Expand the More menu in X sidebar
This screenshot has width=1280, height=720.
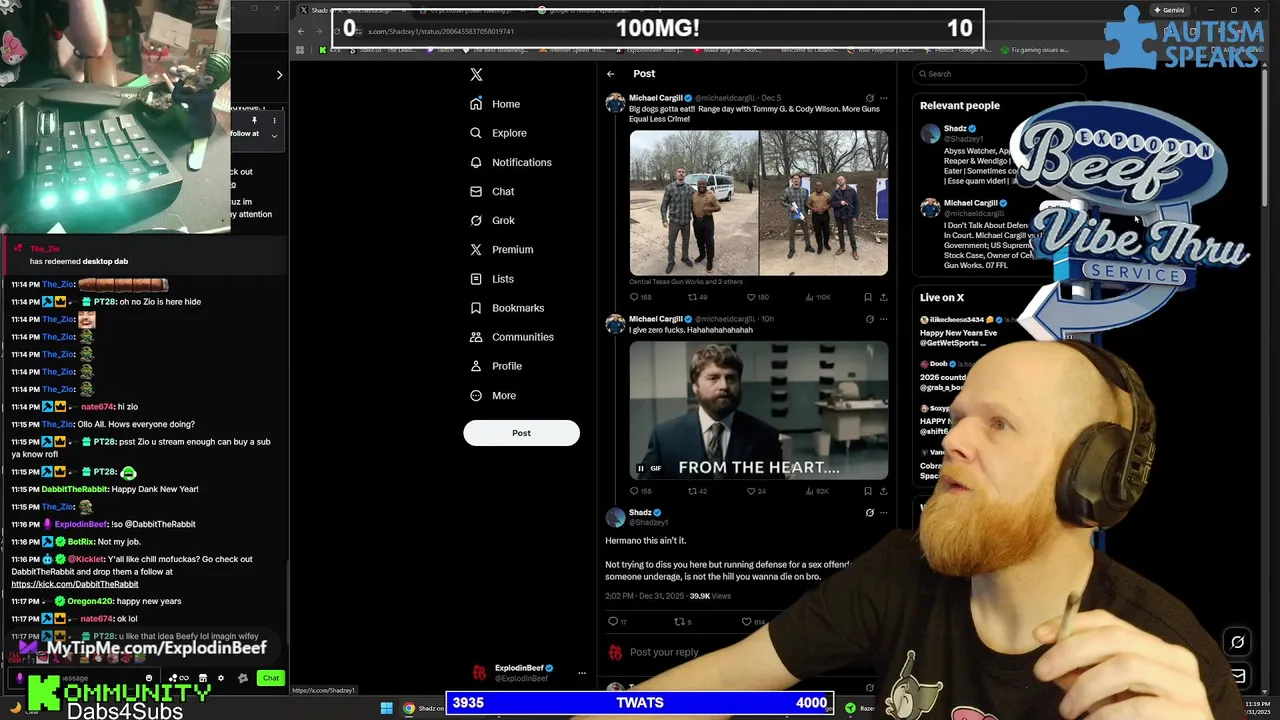pyautogui.click(x=493, y=395)
